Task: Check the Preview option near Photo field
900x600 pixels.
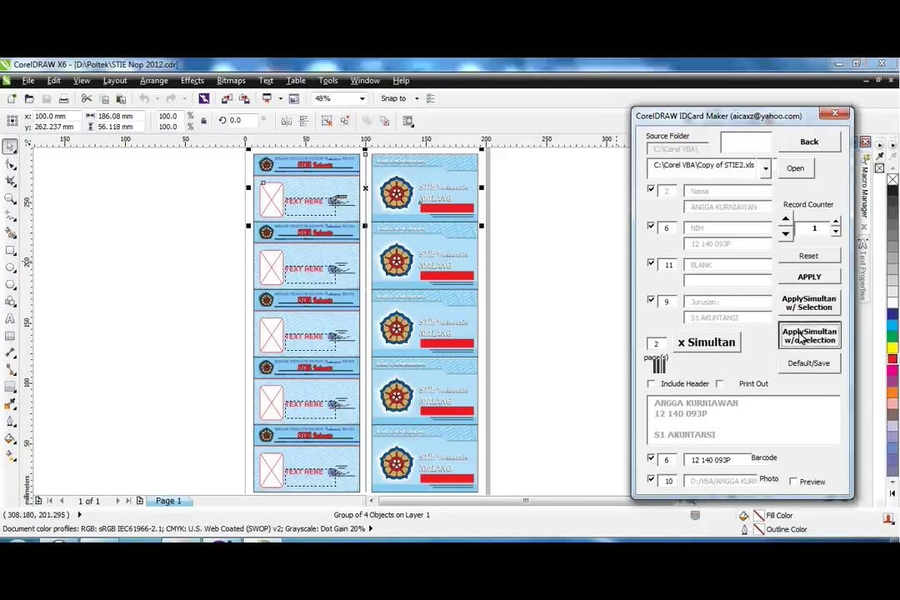Action: (794, 481)
